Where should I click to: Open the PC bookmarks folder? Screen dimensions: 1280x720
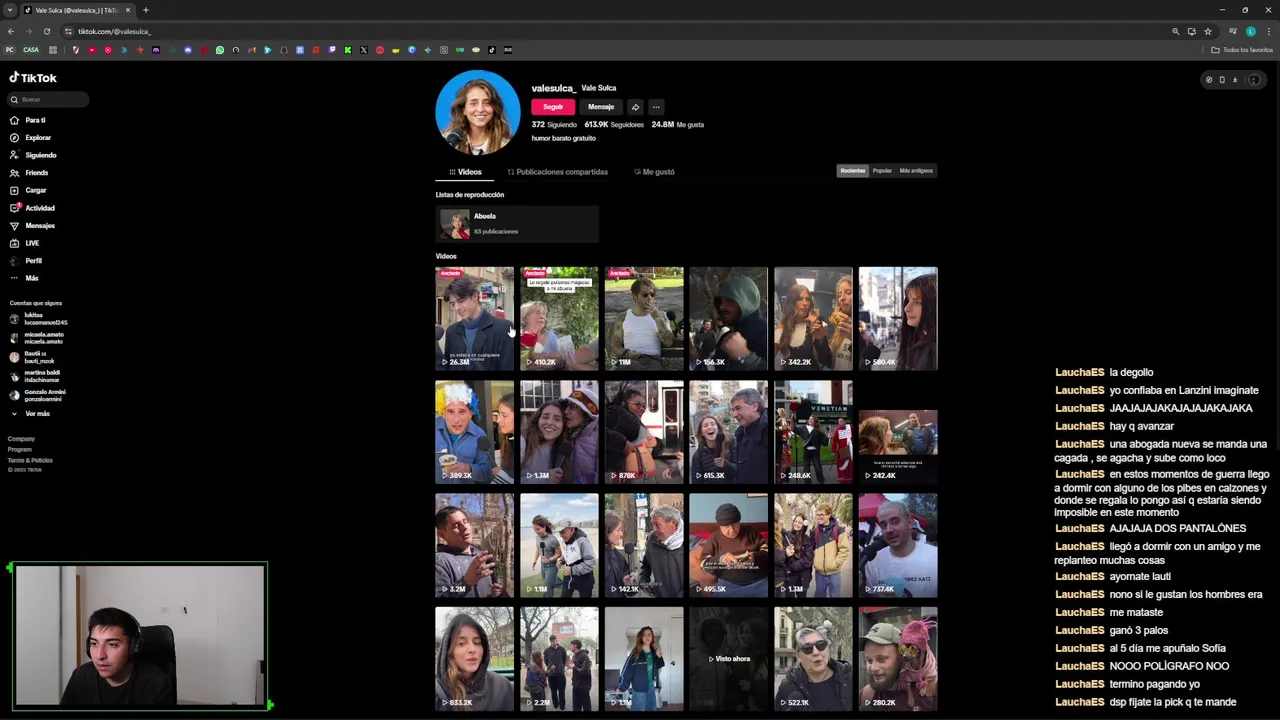[x=10, y=50]
